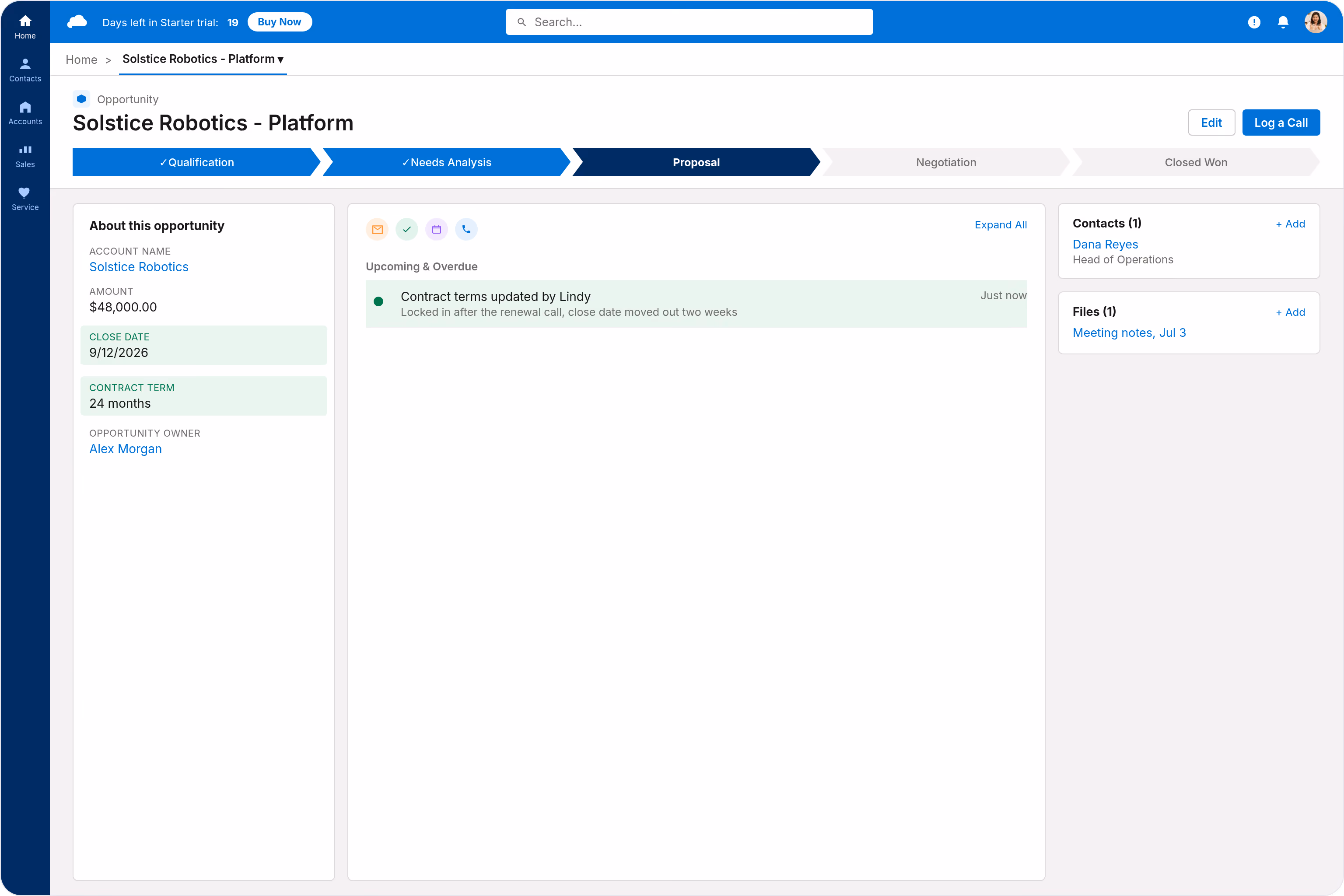Select the Needs Analysis stage

[446, 162]
